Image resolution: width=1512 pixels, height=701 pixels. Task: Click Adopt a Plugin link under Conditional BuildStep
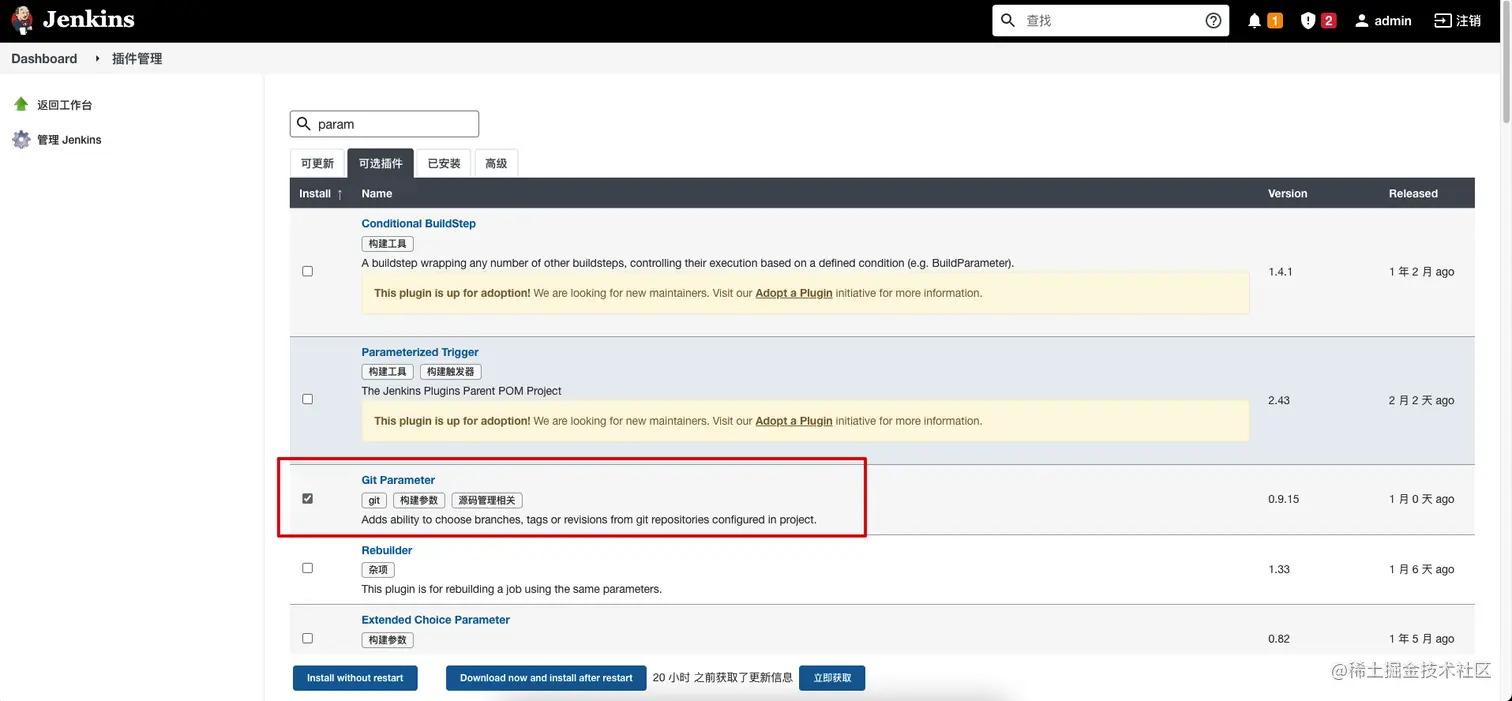pyautogui.click(x=794, y=293)
